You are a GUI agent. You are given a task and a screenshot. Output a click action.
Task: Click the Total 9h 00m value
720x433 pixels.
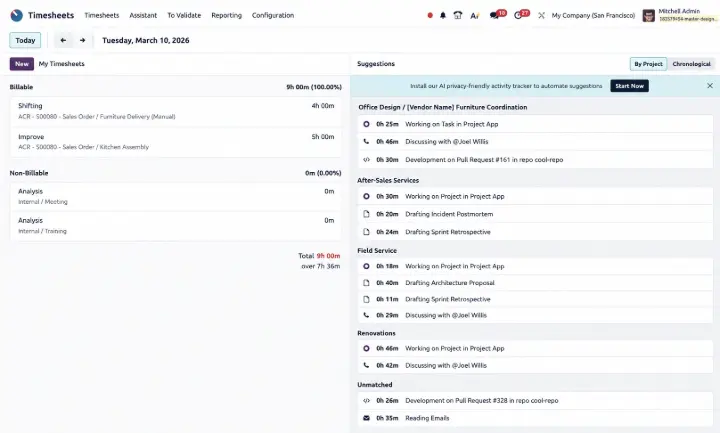(x=328, y=256)
